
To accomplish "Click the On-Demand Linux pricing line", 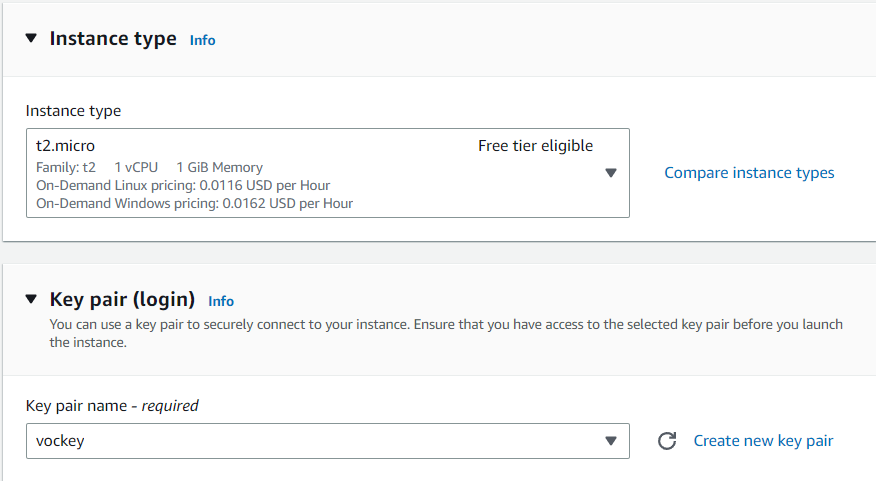I will [x=183, y=185].
